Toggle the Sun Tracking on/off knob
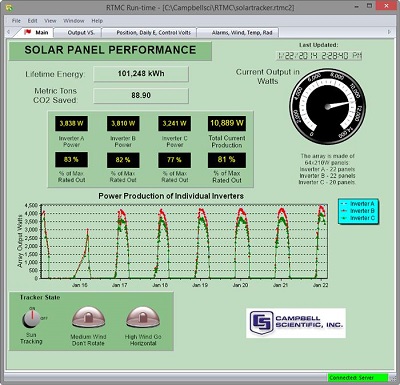 [32, 319]
